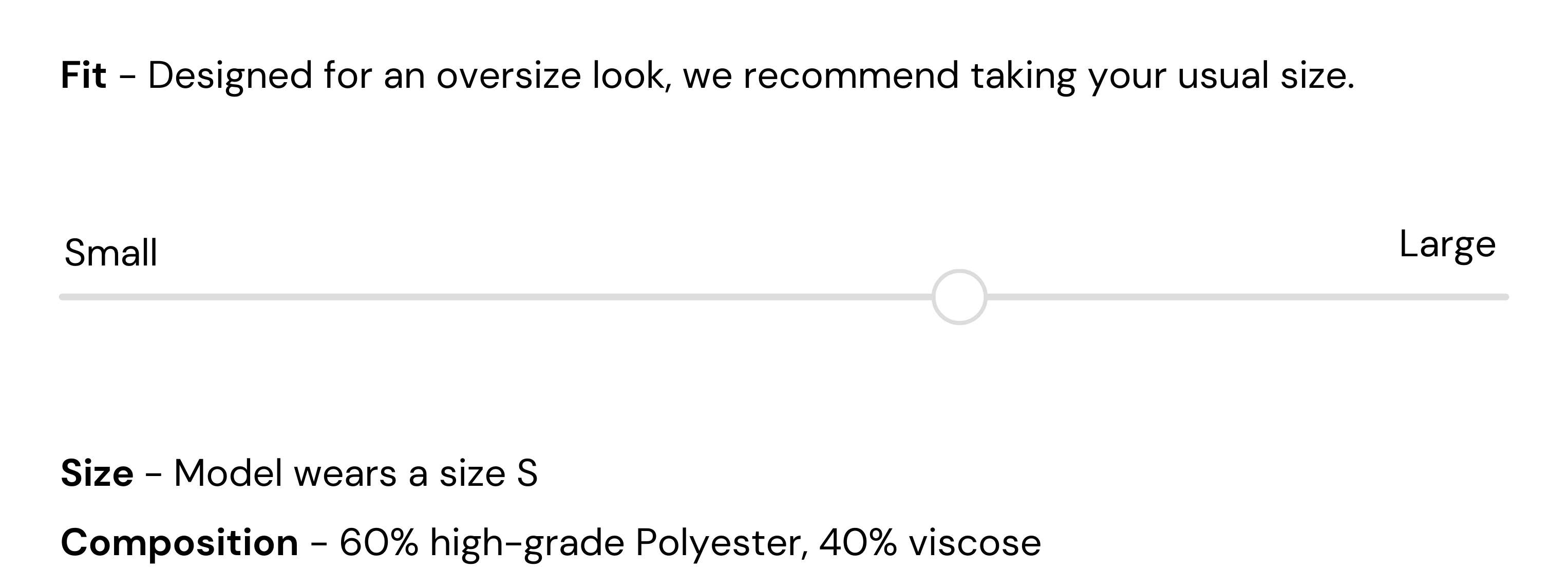This screenshot has width=1568, height=588.
Task: Click the bold "Composition" heading
Action: pyautogui.click(x=180, y=542)
